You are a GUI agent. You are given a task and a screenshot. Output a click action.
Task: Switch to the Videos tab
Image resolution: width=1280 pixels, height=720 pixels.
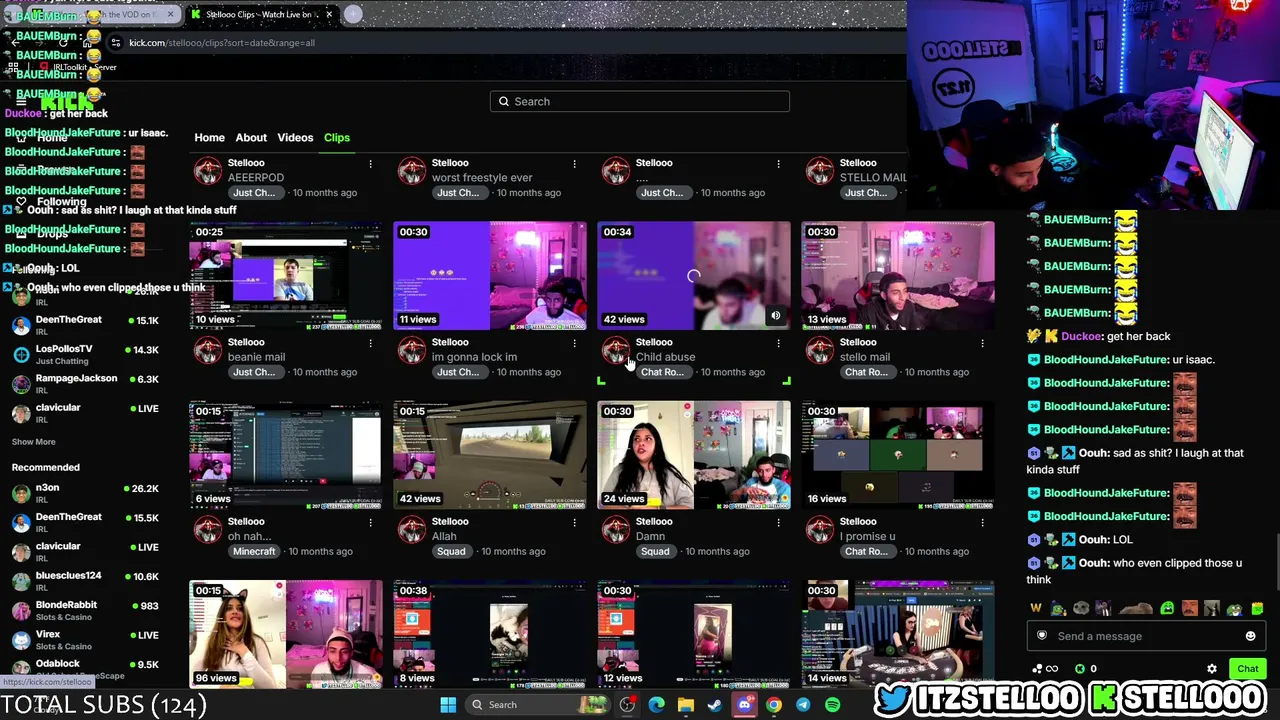tap(295, 137)
